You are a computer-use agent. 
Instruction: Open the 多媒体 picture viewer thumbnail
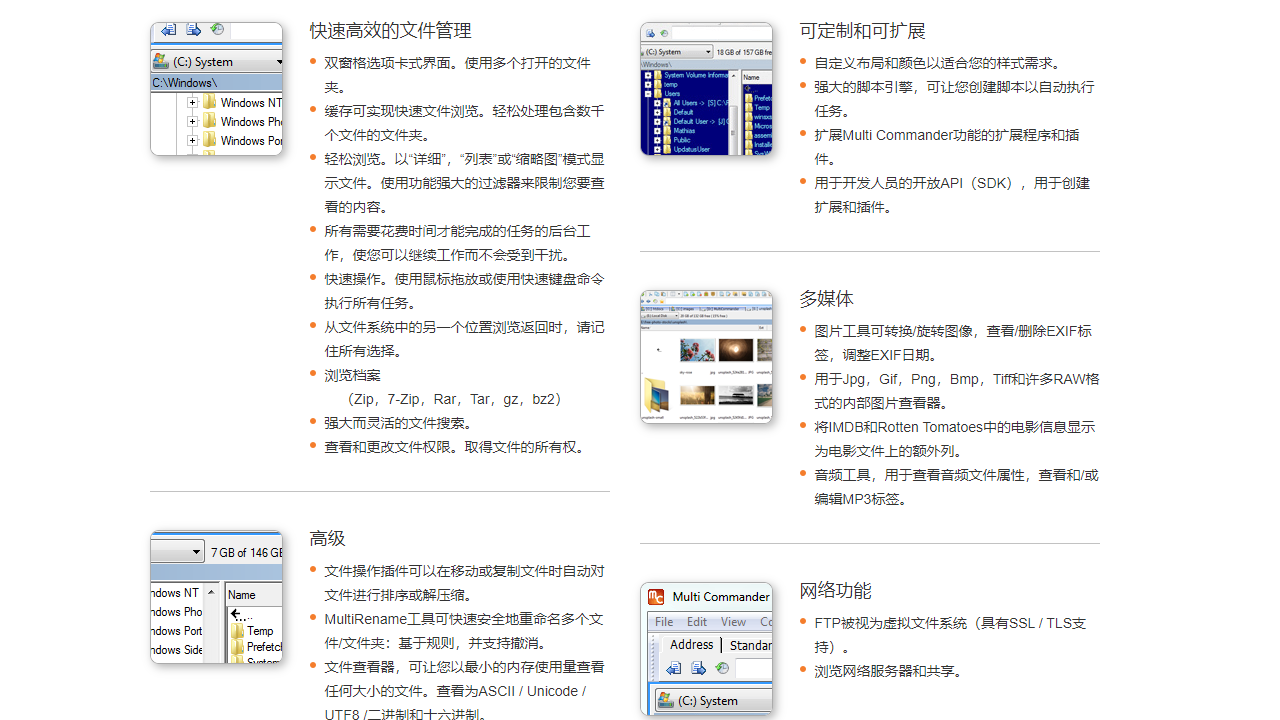[706, 357]
